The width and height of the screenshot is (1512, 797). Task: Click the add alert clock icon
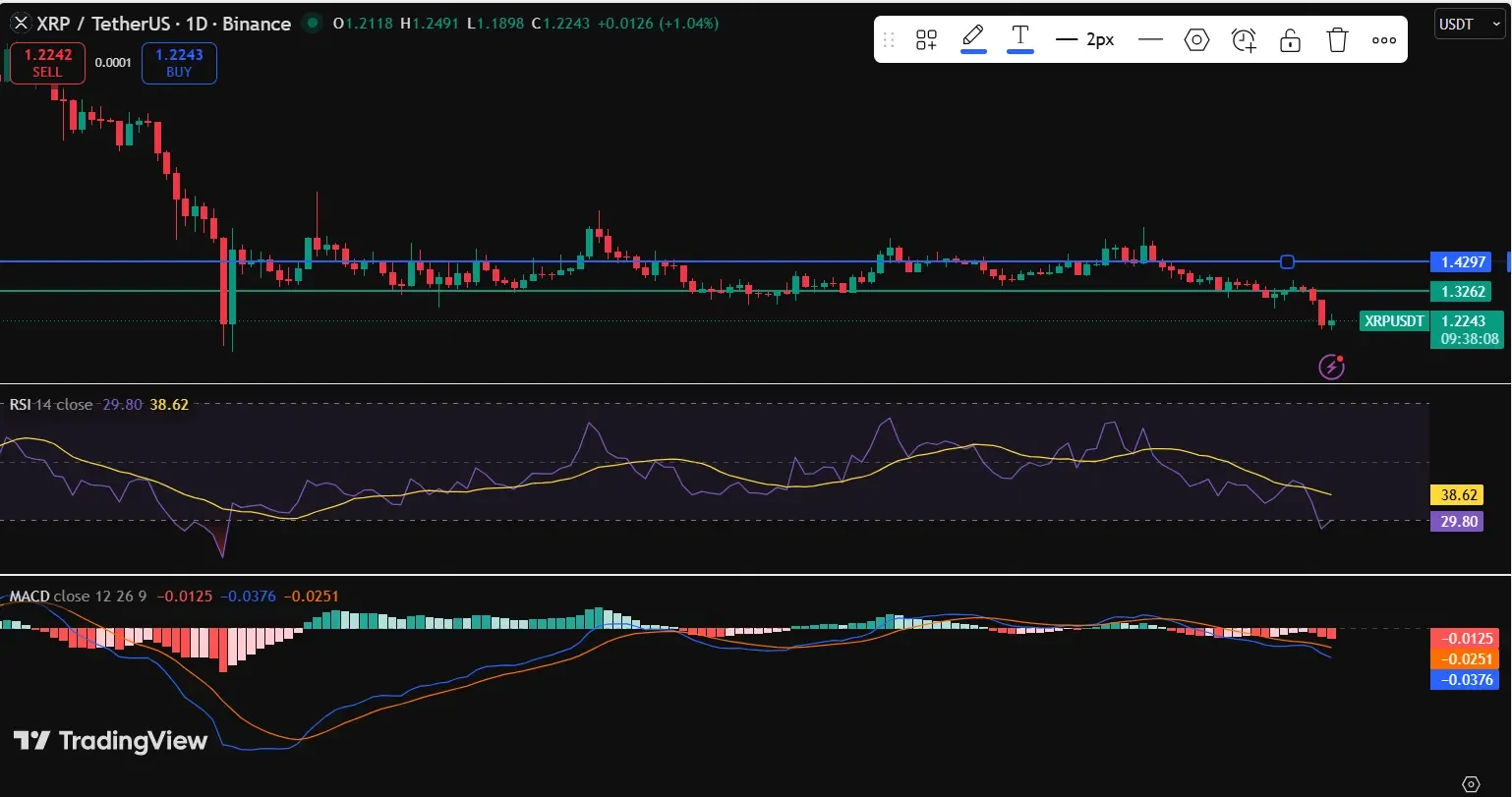pos(1244,39)
